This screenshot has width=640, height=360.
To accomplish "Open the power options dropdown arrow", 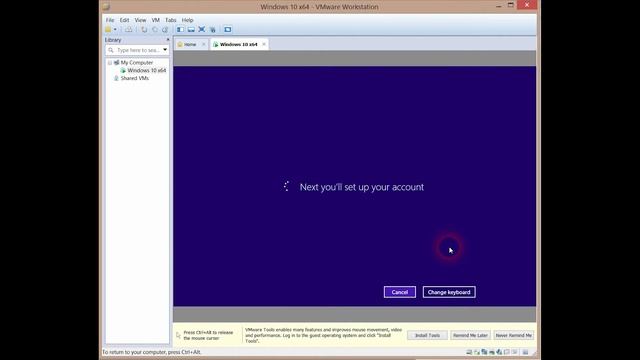I will [x=116, y=29].
